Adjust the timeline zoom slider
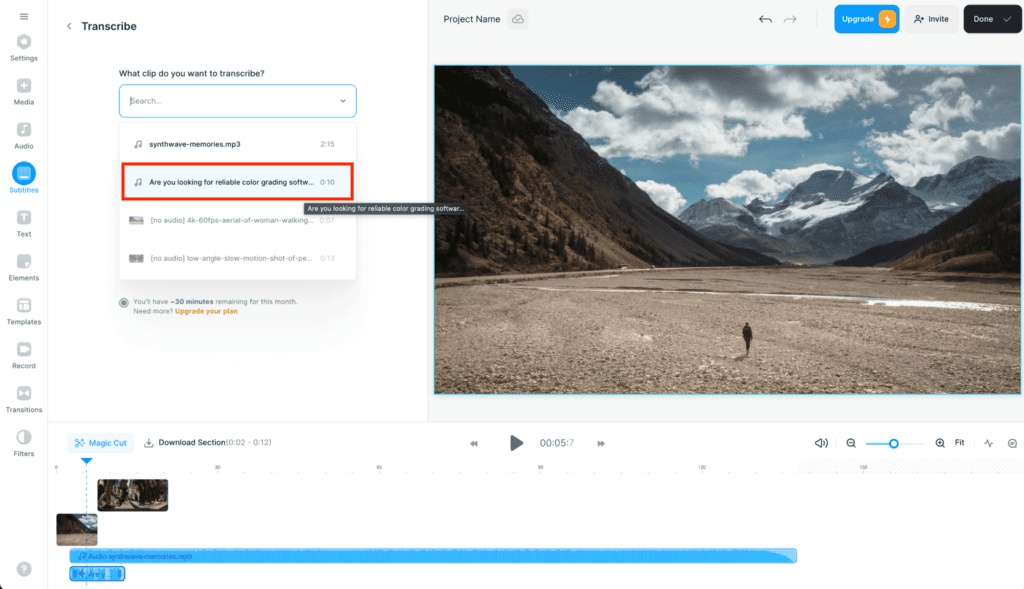The height and width of the screenshot is (589, 1024). click(894, 443)
